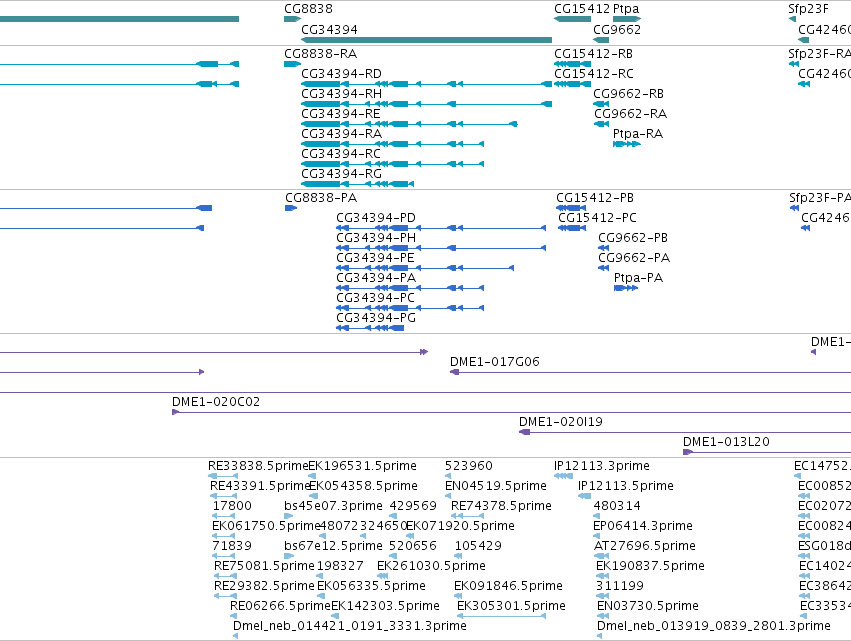Select the Sfp23F gene label
851x641 pixels.
(x=809, y=9)
